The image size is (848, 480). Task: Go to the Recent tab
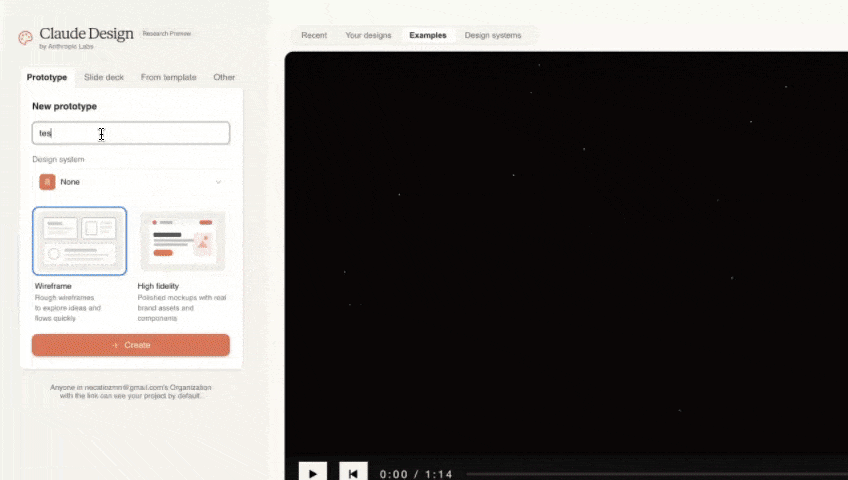coord(314,35)
